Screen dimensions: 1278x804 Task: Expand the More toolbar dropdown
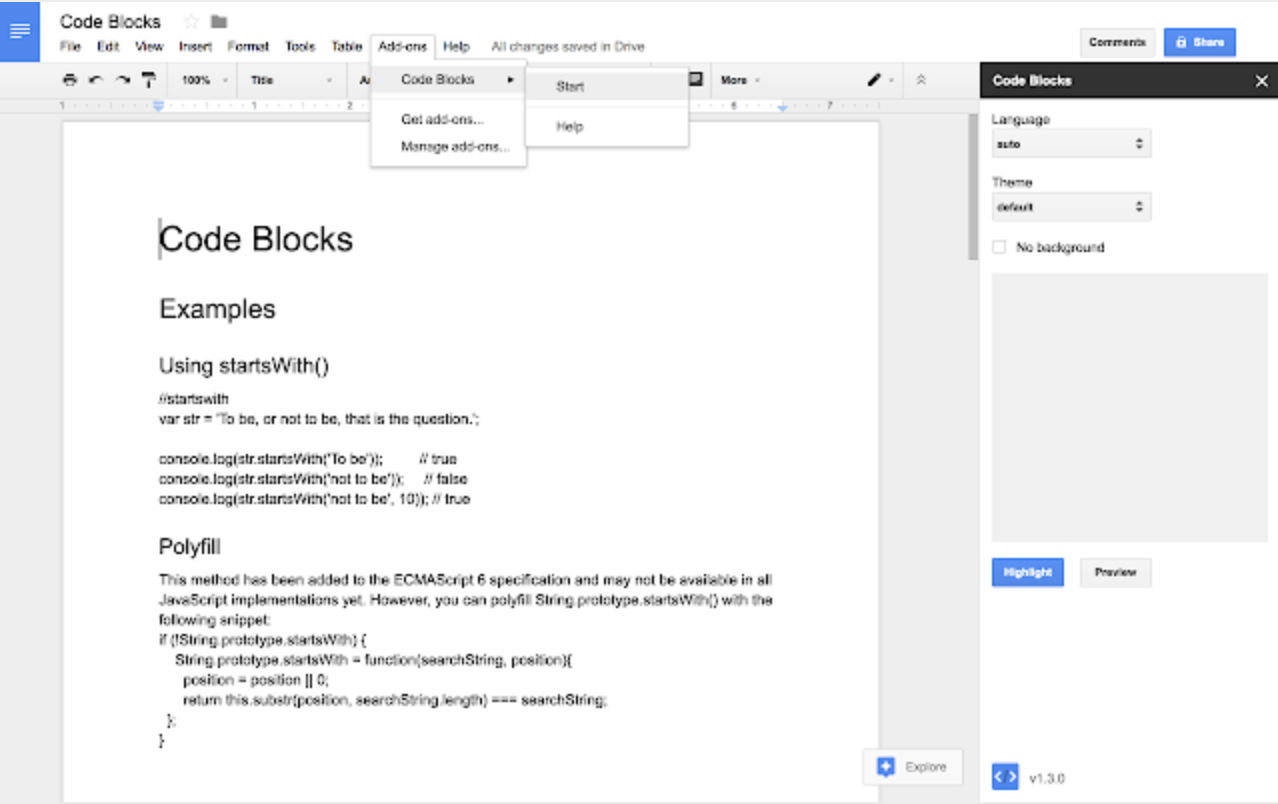[740, 80]
